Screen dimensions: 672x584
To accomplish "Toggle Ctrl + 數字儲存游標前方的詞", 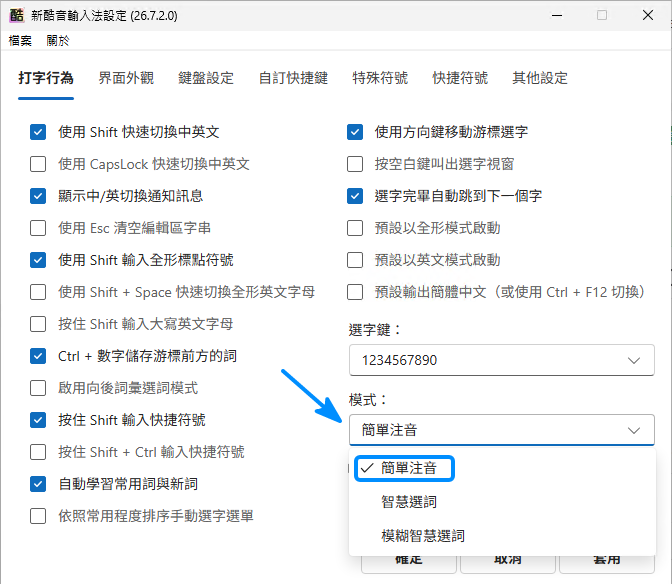I will [38, 356].
